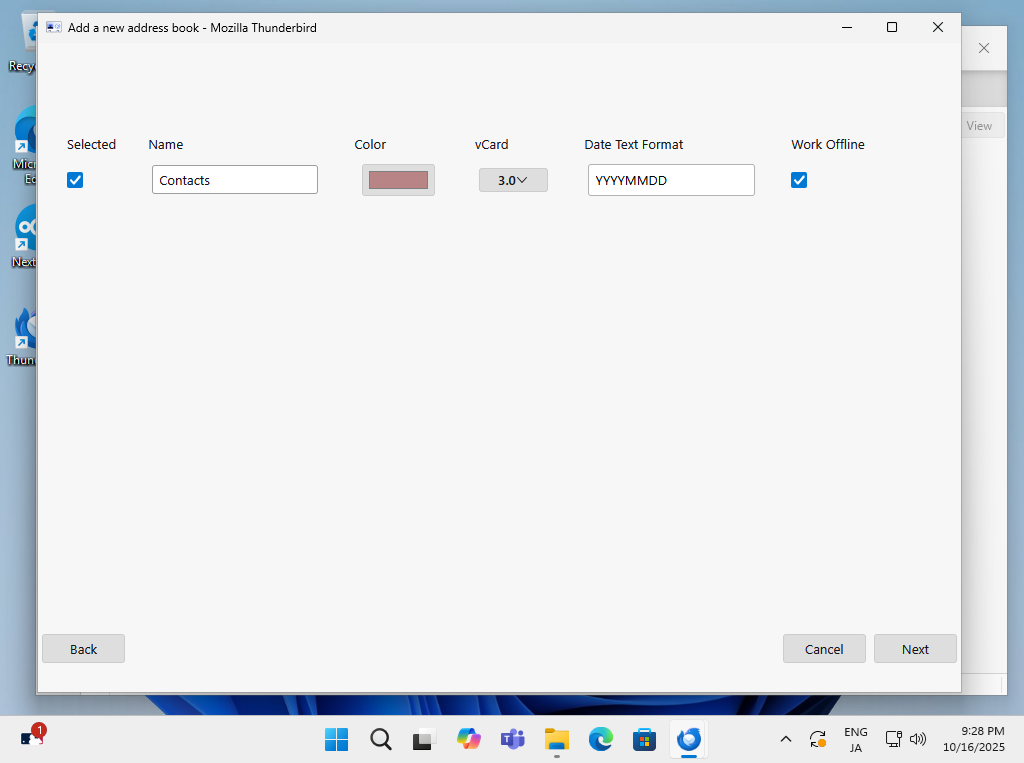Open File Explorer from the taskbar
This screenshot has width=1024, height=763.
[x=557, y=739]
